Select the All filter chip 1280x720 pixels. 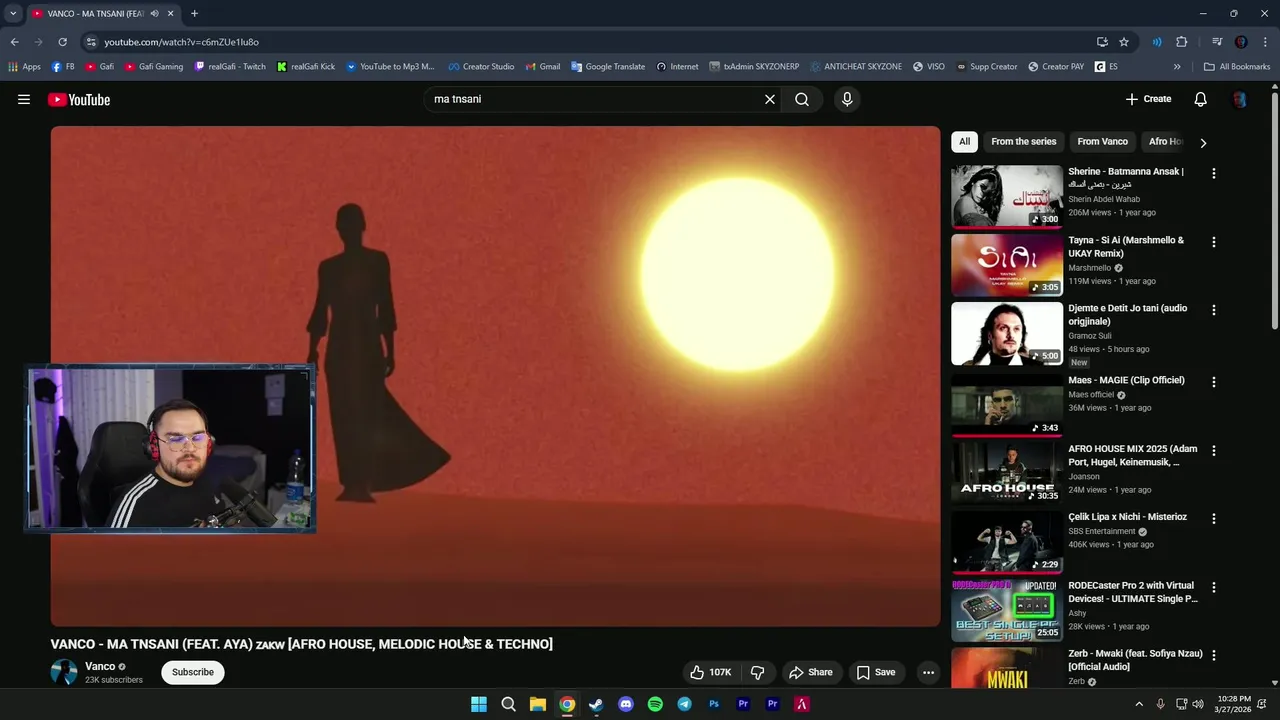click(x=964, y=141)
